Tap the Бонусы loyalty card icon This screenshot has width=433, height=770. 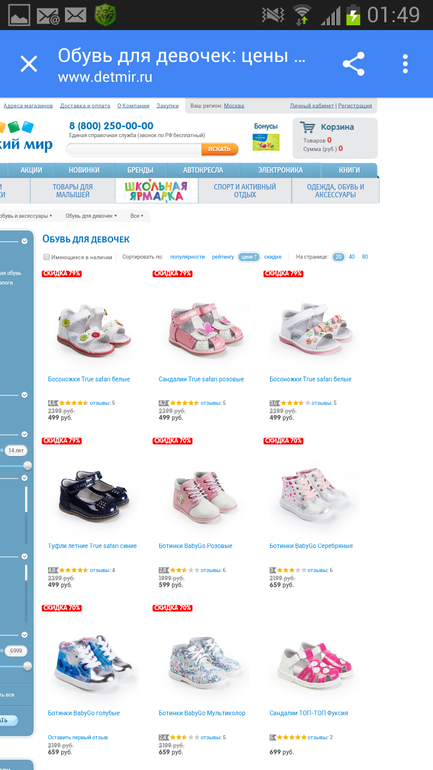coord(266,142)
